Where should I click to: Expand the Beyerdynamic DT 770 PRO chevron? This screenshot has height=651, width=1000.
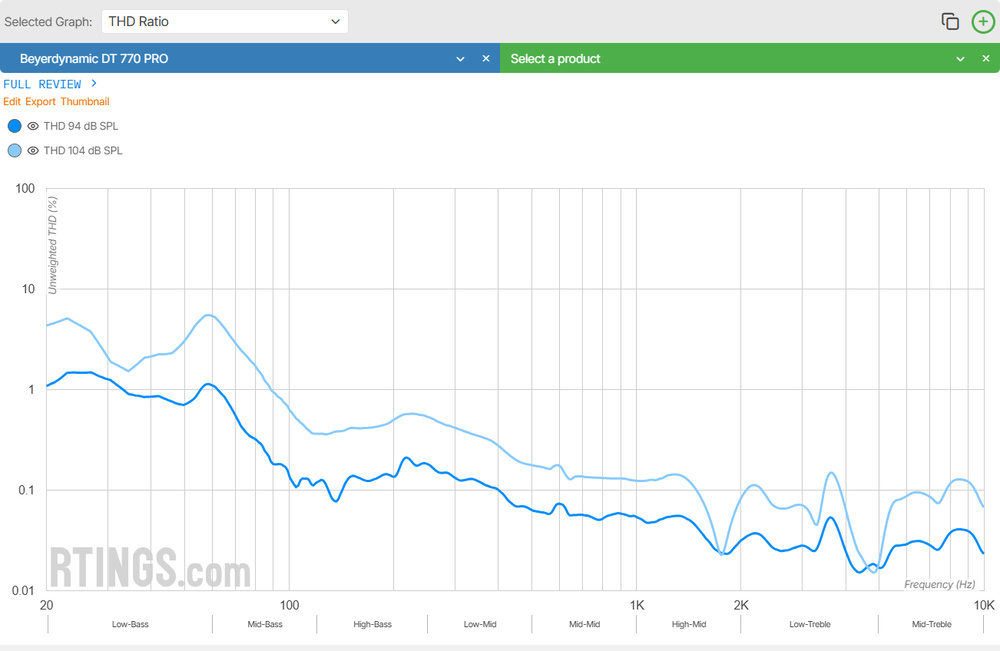coord(461,59)
